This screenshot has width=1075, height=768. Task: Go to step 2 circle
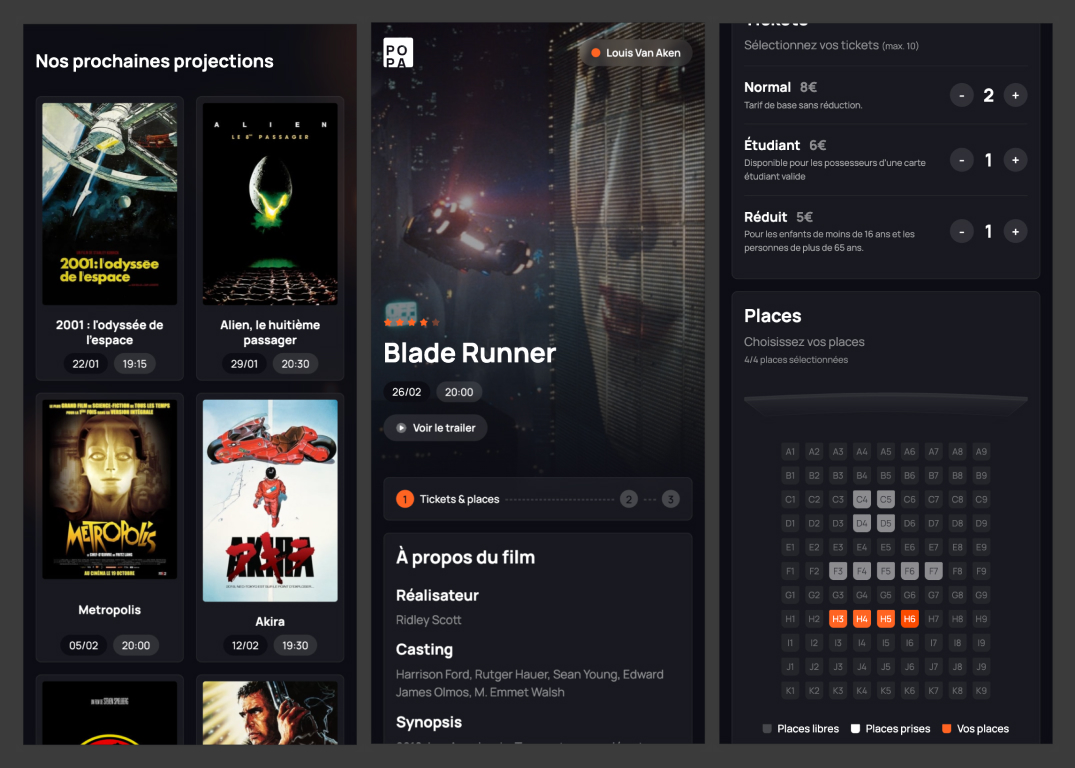(x=629, y=499)
